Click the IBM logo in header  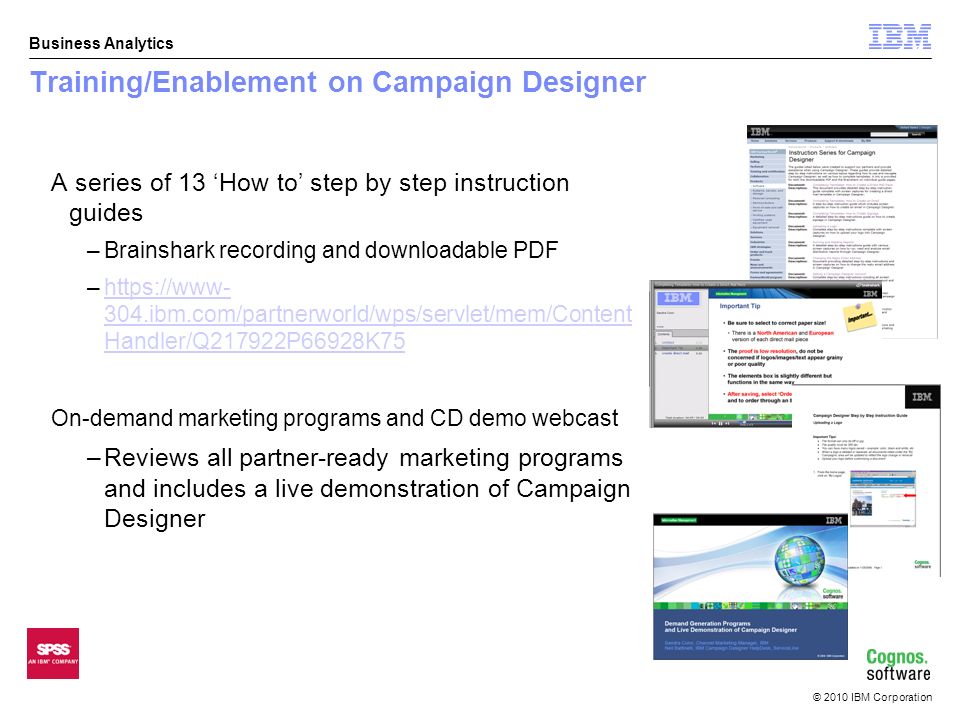pos(899,37)
